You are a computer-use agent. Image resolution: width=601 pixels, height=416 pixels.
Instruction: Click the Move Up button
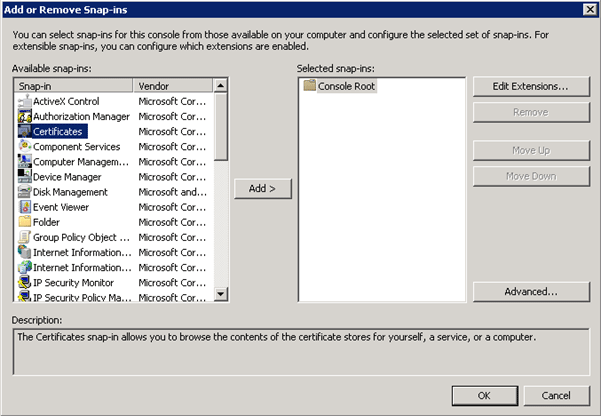[531, 150]
